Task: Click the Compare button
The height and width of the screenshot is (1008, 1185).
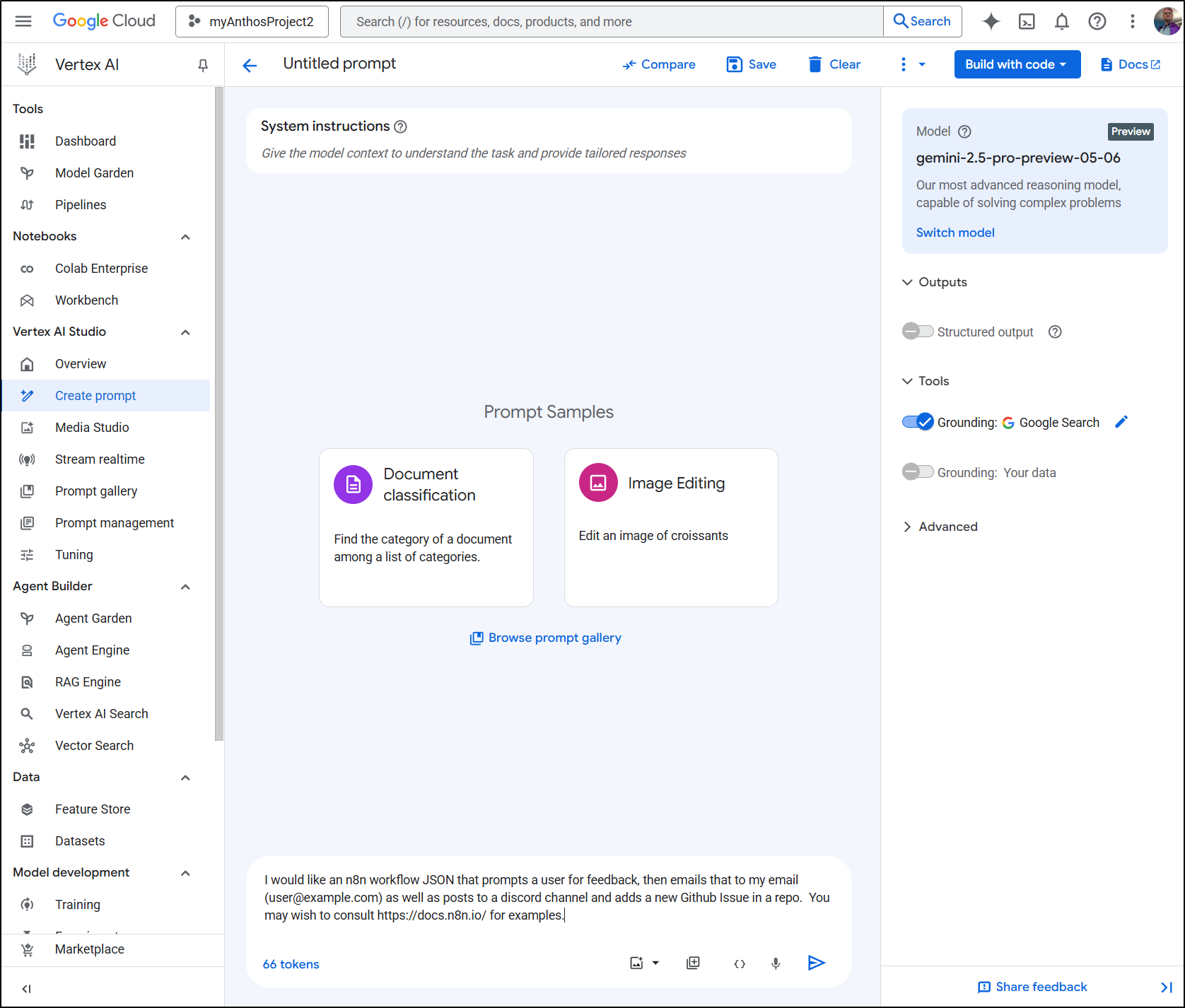Action: click(x=658, y=64)
